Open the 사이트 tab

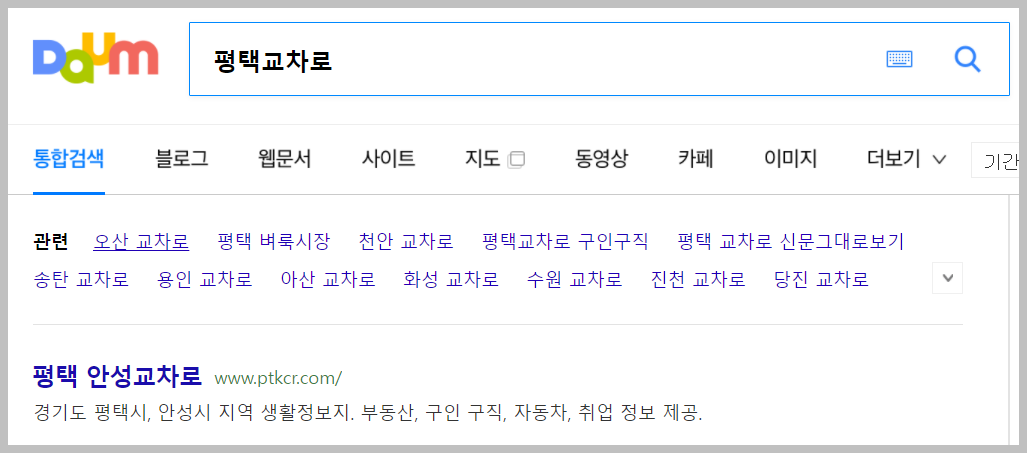[388, 159]
